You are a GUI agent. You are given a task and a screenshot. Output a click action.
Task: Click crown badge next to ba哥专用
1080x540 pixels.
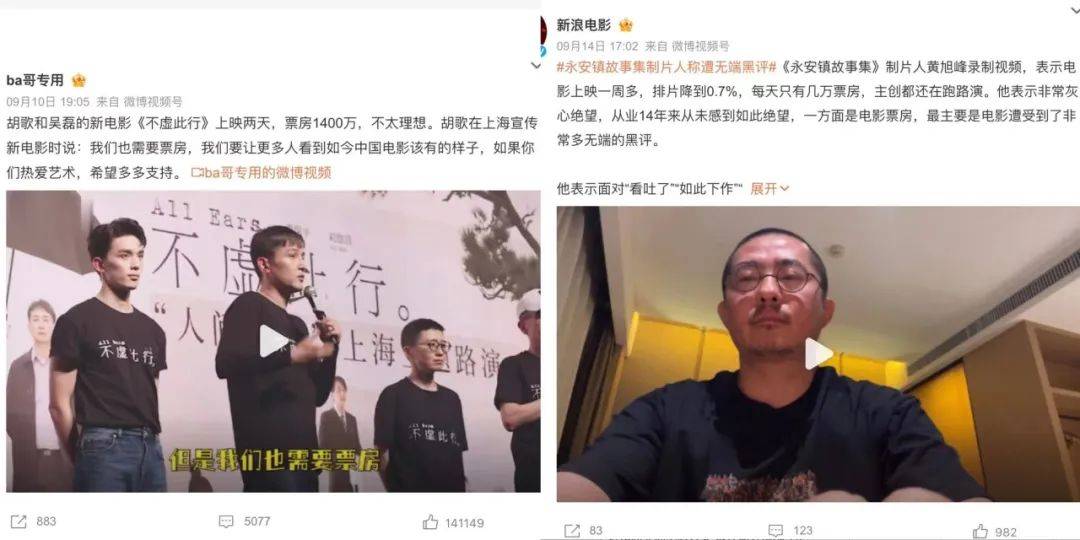(79, 80)
